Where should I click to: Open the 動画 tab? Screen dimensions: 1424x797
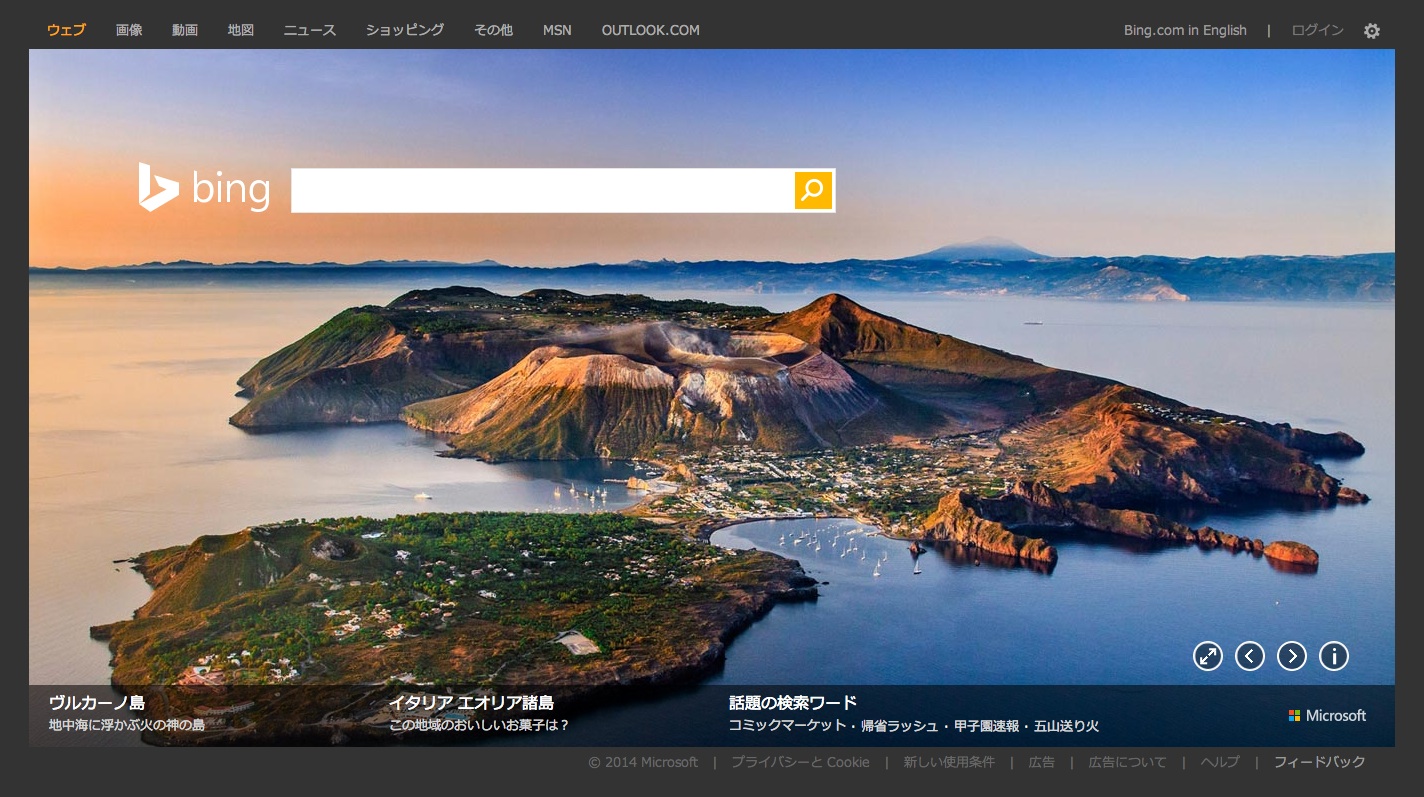click(x=185, y=30)
